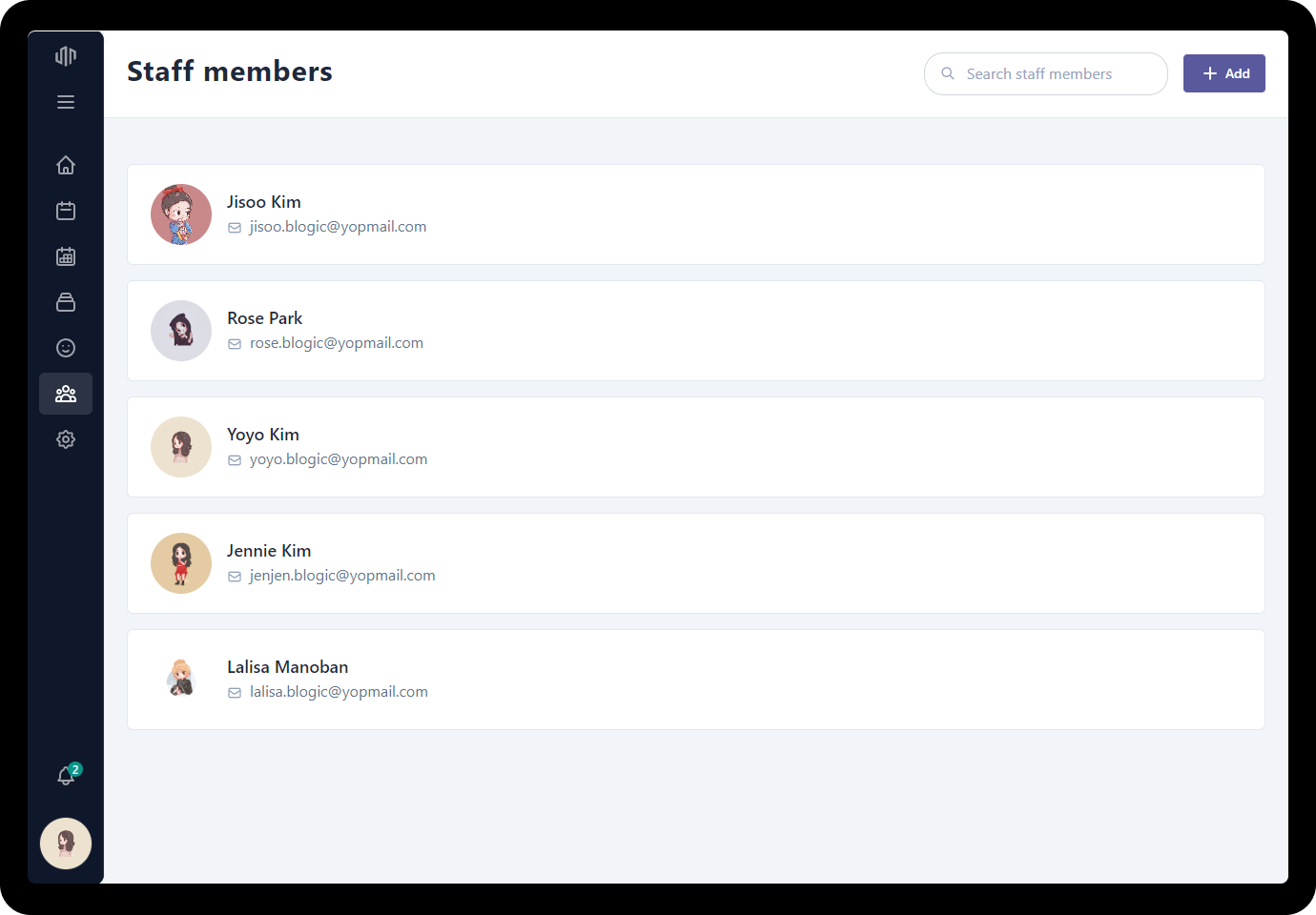This screenshot has height=915, width=1316.
Task: Open the stacked services icon in sidebar
Action: coord(66,302)
